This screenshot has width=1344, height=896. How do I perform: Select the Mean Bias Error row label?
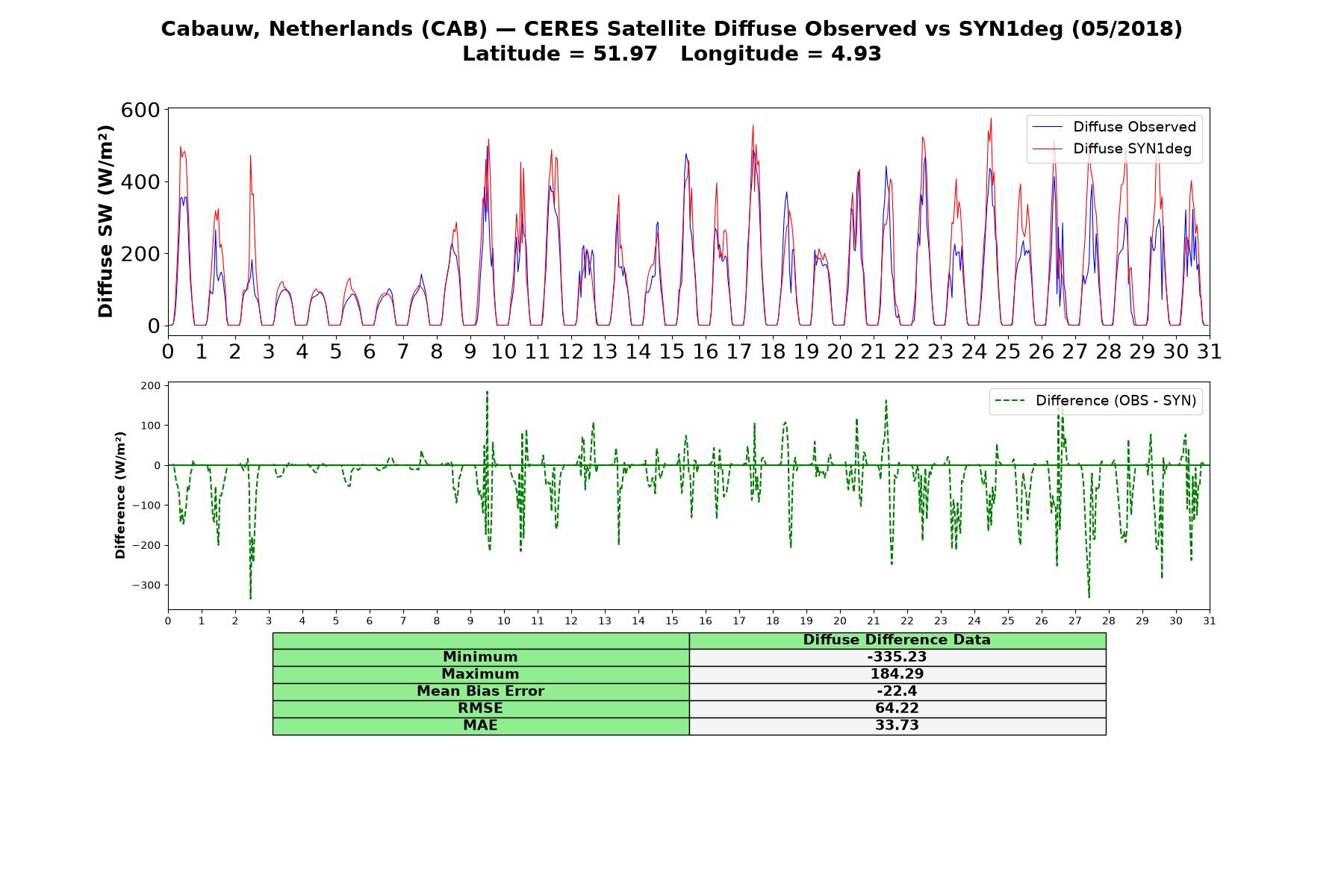[481, 691]
